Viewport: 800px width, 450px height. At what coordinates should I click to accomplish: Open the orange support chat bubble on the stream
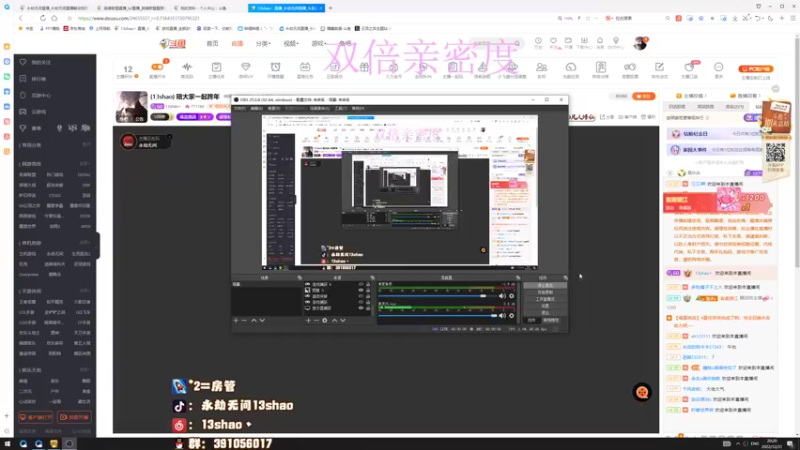coord(642,392)
